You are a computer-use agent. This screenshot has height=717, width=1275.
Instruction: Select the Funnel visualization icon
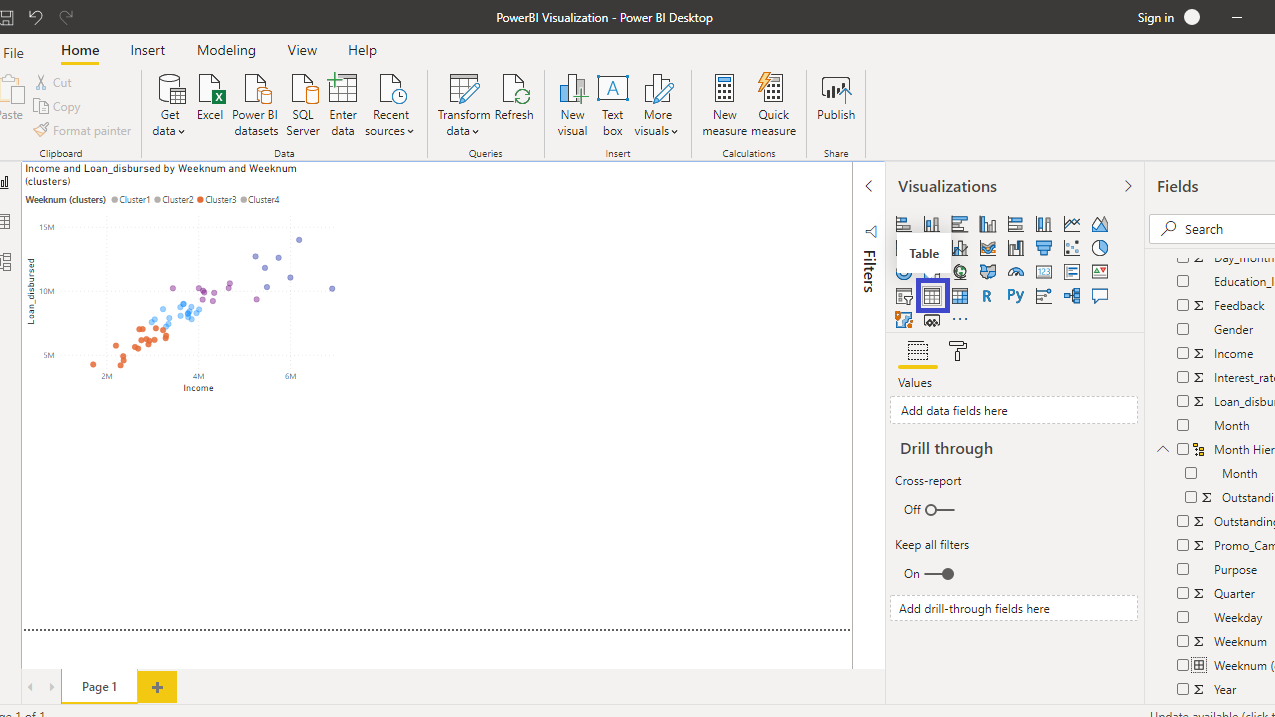click(x=1044, y=248)
